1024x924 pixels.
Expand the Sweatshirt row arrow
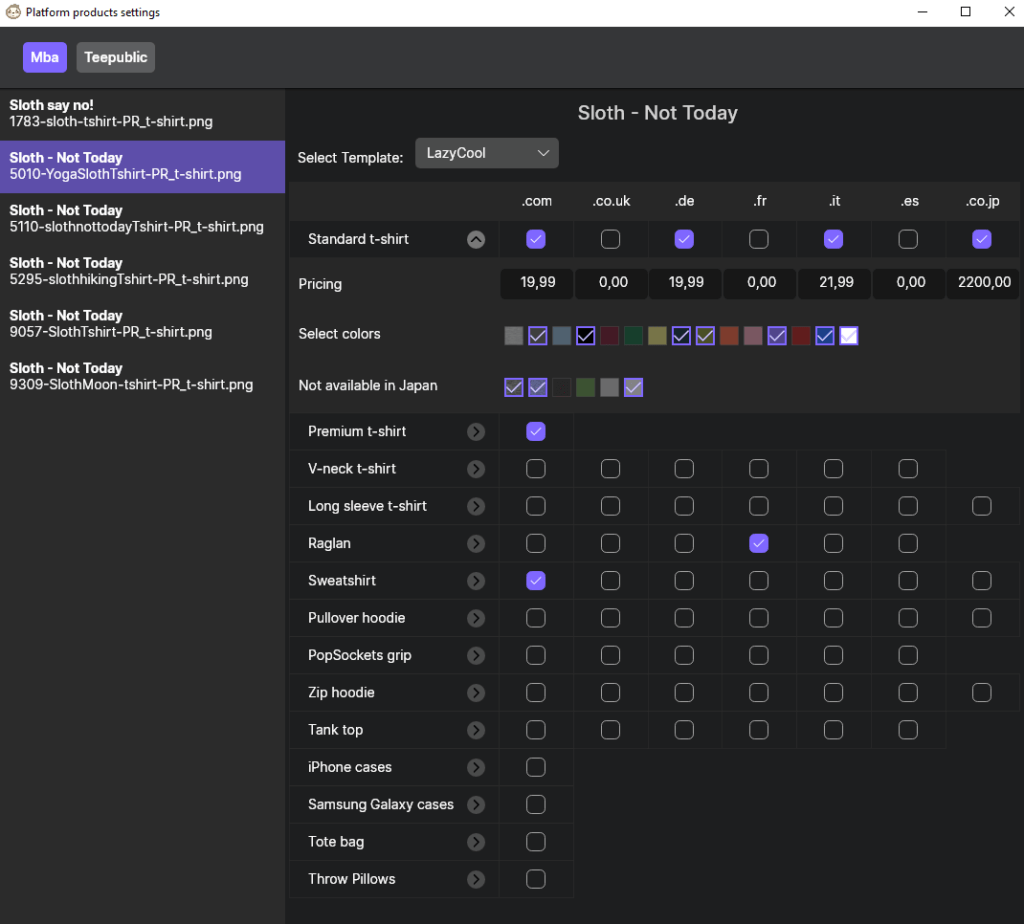click(x=476, y=581)
